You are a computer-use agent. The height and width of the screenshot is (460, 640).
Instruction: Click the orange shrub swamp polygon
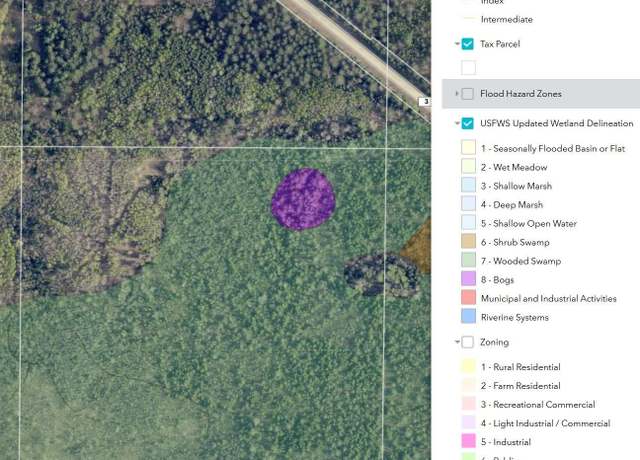click(419, 247)
